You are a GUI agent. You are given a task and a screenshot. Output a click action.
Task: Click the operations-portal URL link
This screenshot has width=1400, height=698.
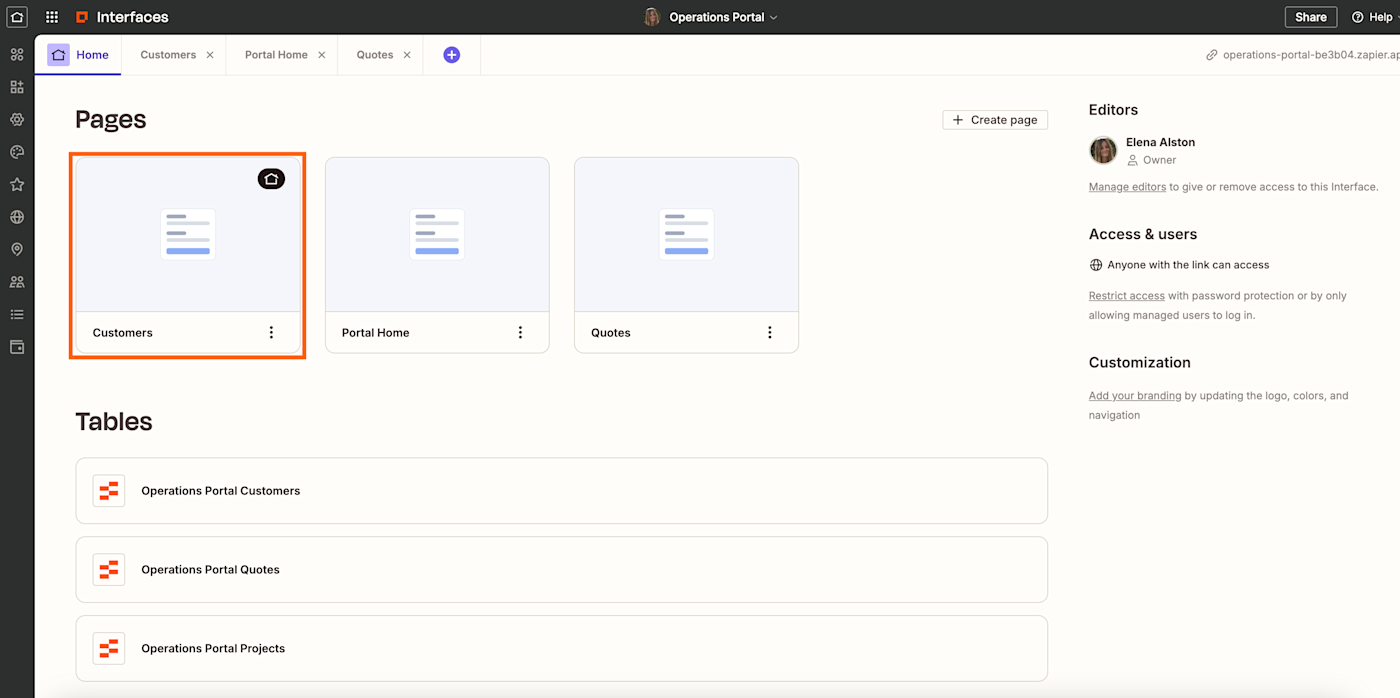(x=1311, y=55)
